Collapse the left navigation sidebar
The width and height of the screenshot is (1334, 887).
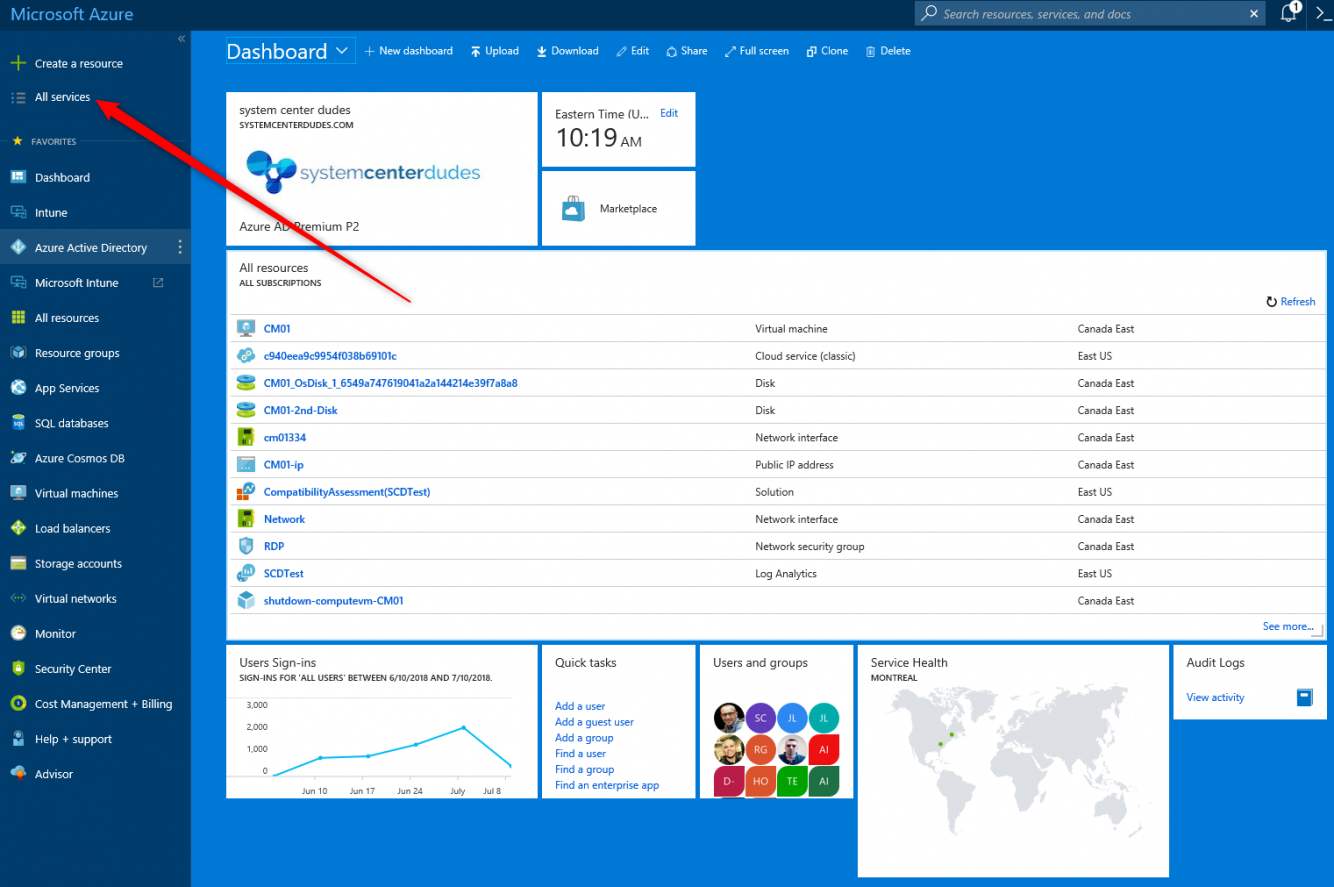click(181, 38)
